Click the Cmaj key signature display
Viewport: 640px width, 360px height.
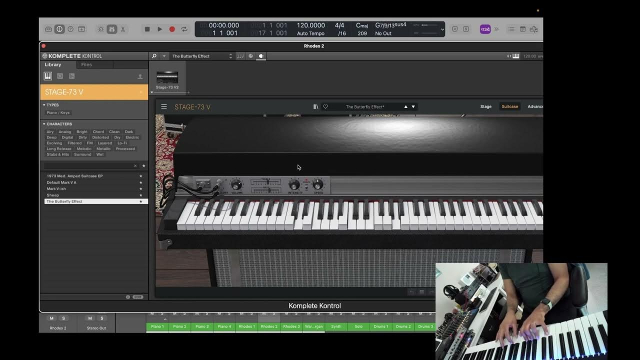coord(362,25)
